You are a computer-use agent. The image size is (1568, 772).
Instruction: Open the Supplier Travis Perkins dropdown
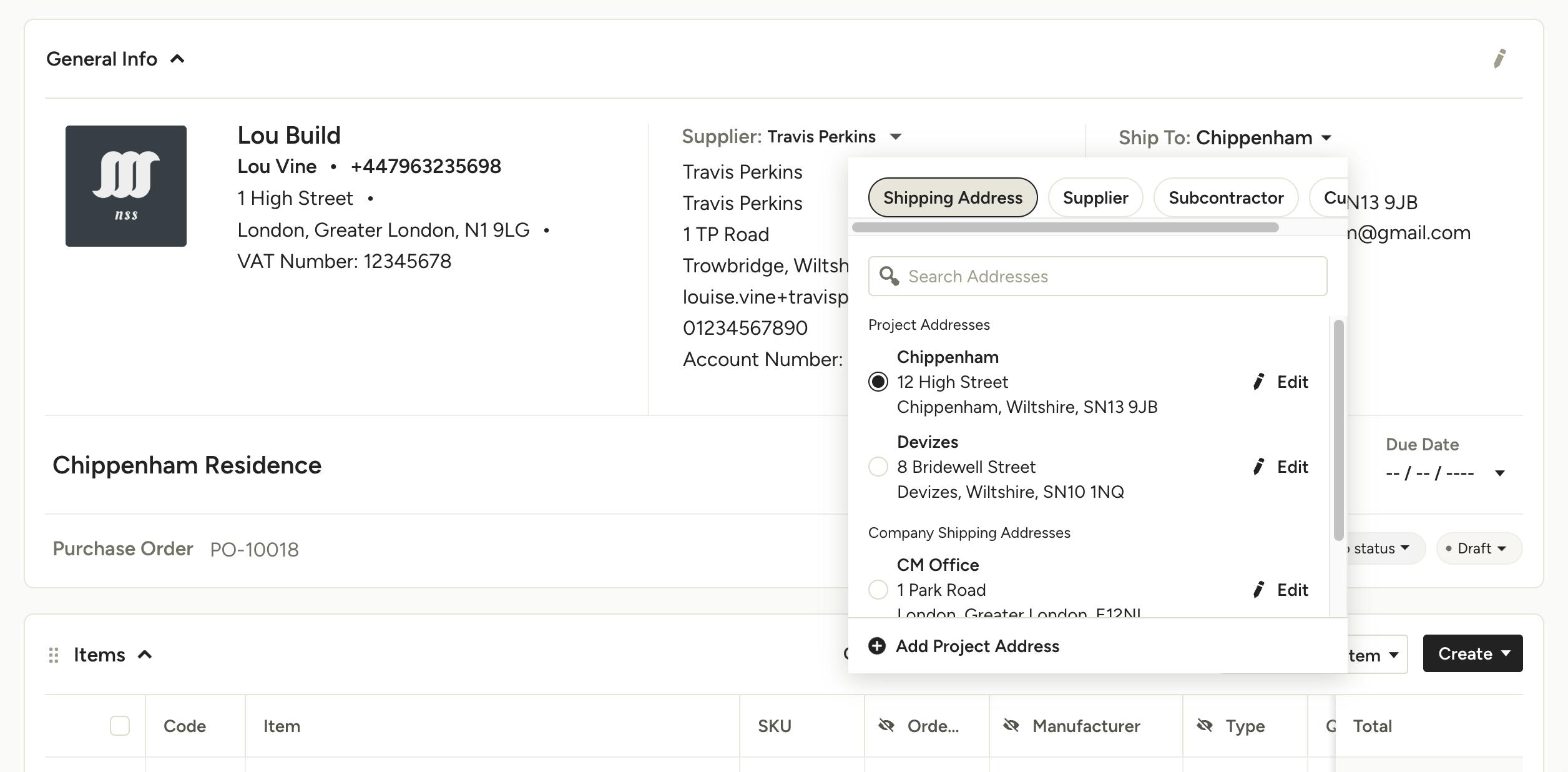tap(896, 137)
